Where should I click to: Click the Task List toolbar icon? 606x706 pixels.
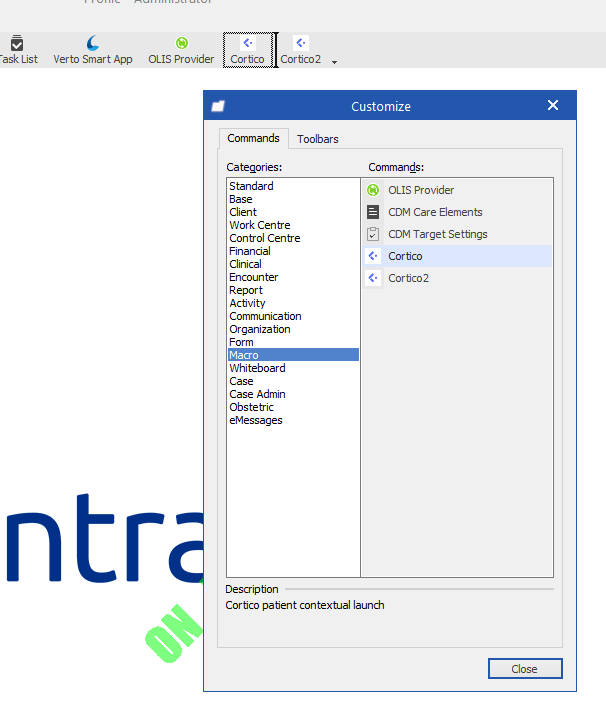point(17,44)
